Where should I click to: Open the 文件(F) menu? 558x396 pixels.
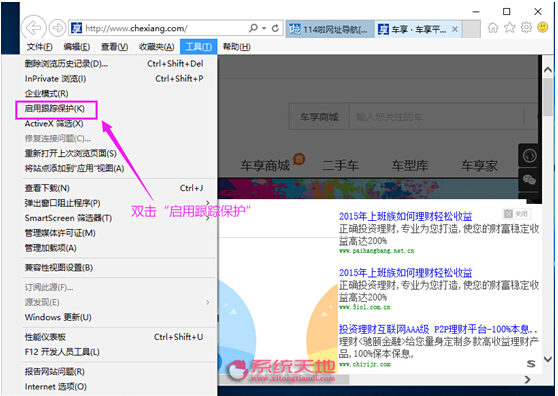pos(40,47)
